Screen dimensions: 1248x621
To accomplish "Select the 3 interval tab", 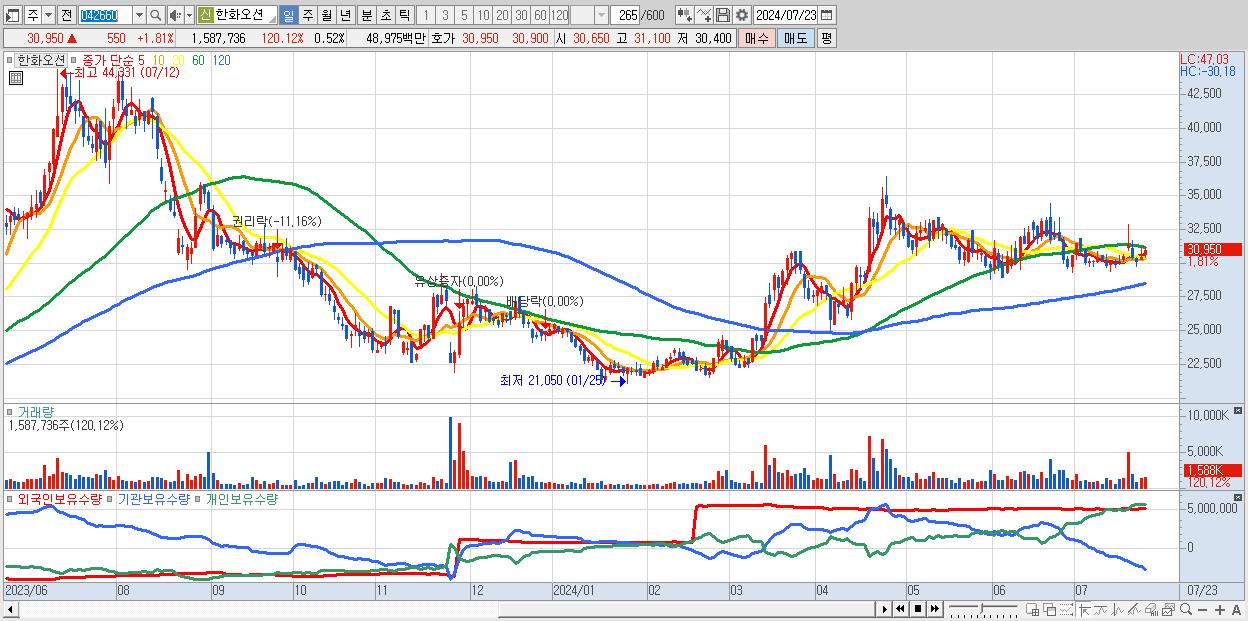I will [x=445, y=15].
